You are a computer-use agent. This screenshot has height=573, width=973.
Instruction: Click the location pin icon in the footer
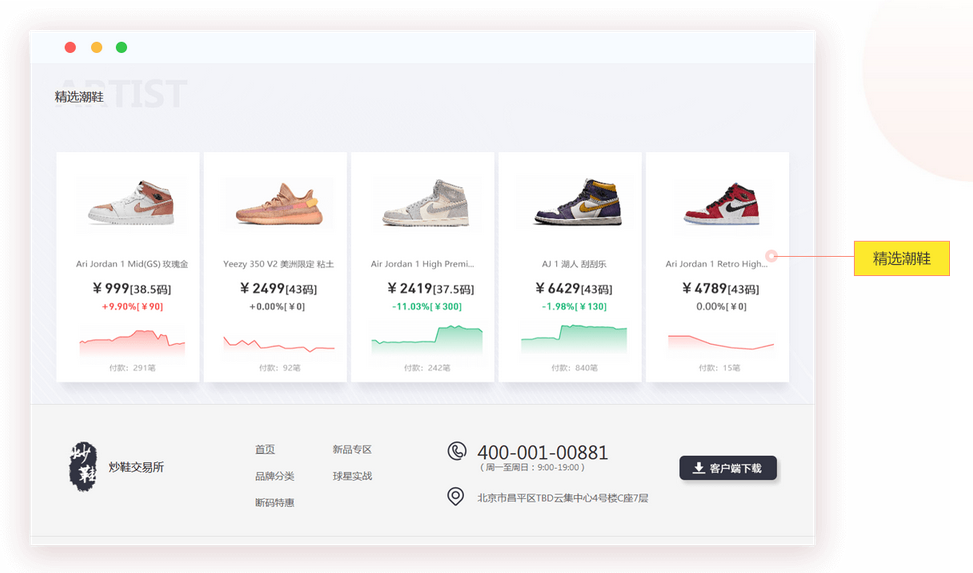[455, 496]
